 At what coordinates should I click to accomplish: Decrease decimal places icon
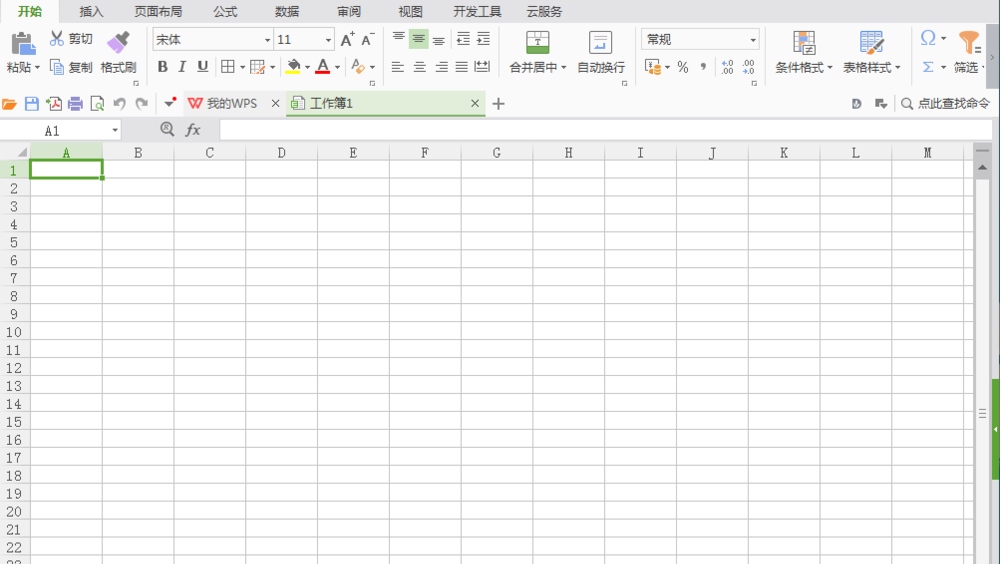tap(749, 67)
